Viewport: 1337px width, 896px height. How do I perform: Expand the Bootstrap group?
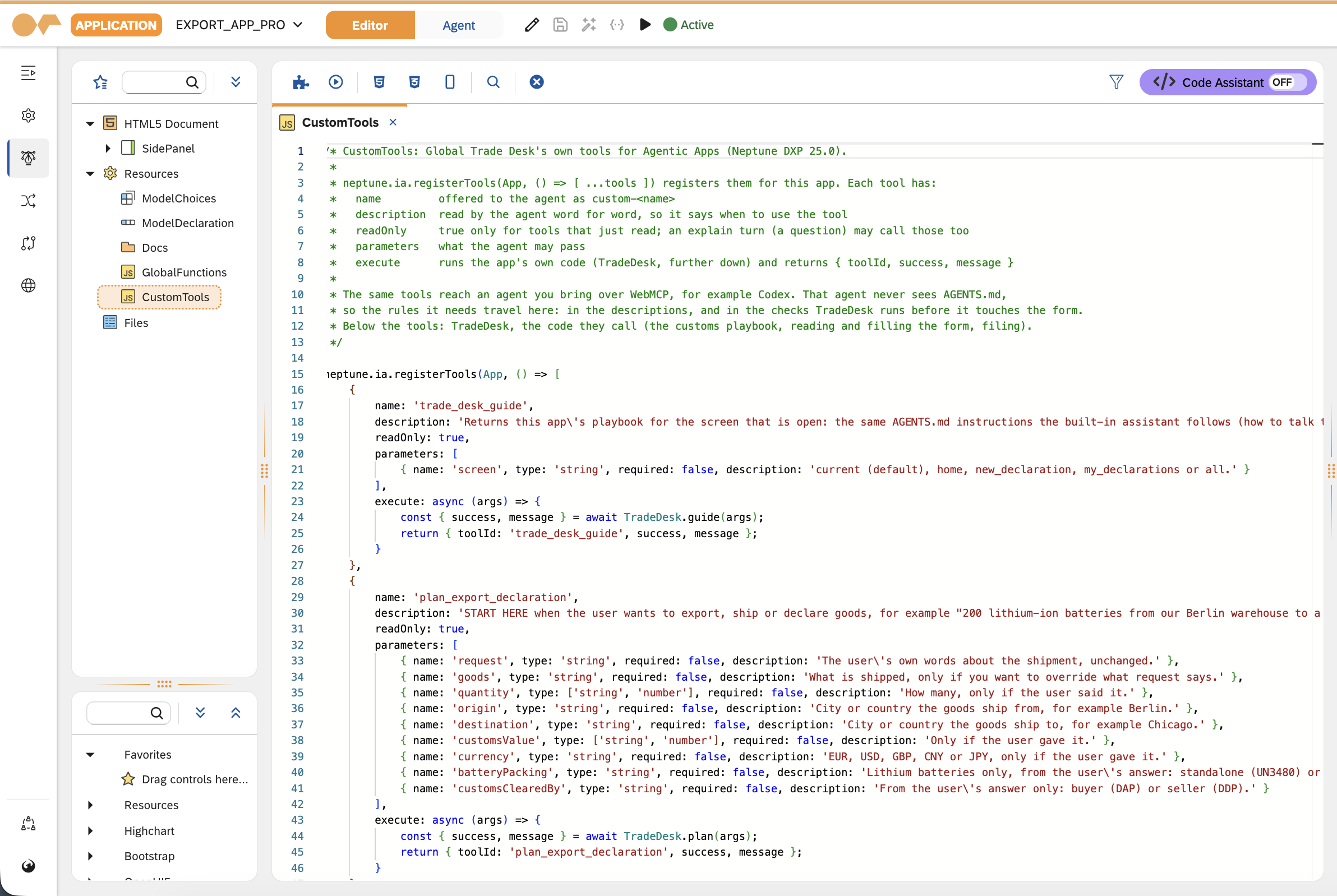pos(90,856)
